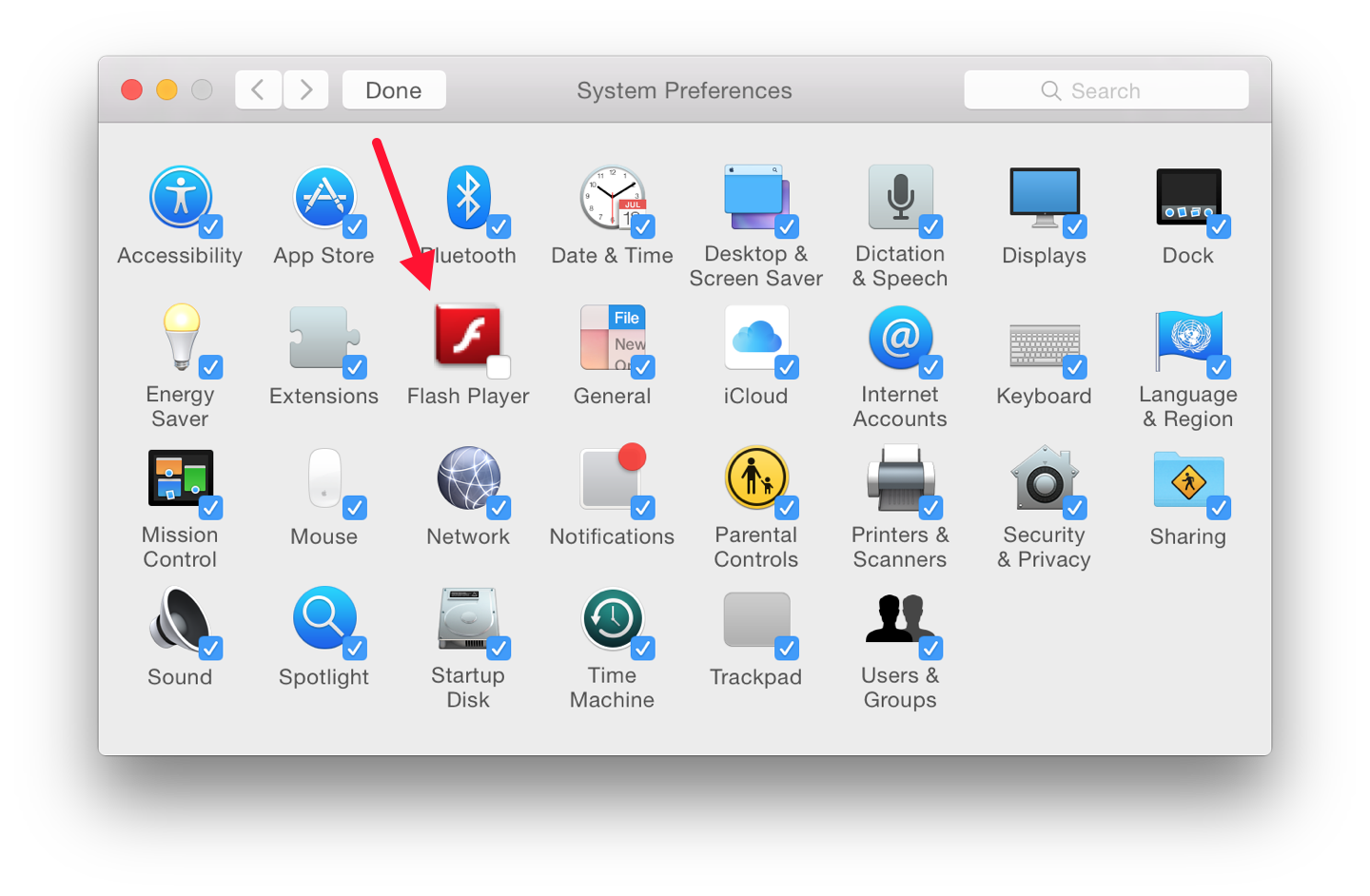The image size is (1370, 896).
Task: Click the "Energy Saver" label
Action: [180, 406]
